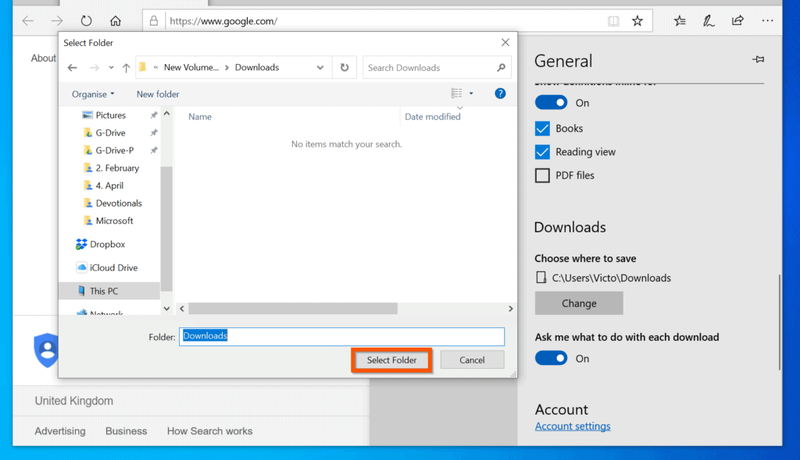Screen dimensions: 800x460
Task: Open the recent locations dropdown arrow
Action: (x=111, y=67)
